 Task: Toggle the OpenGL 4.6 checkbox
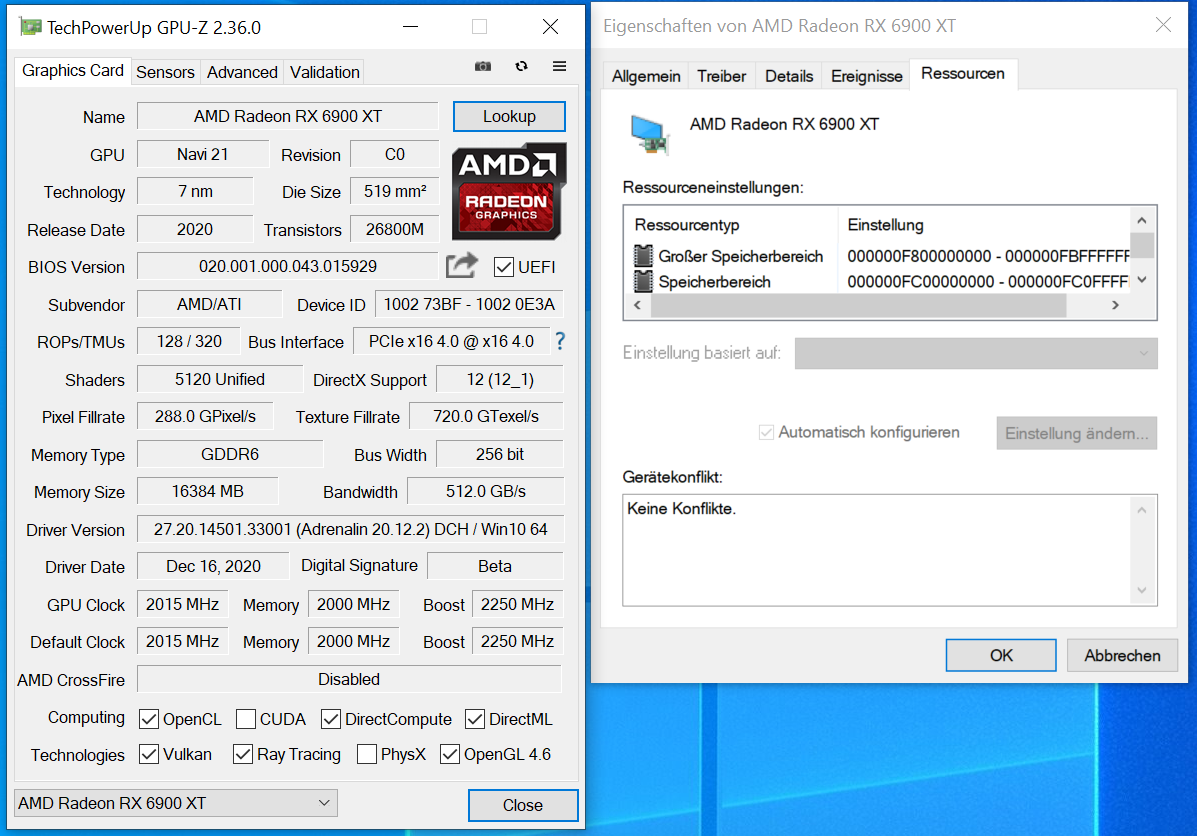(450, 754)
